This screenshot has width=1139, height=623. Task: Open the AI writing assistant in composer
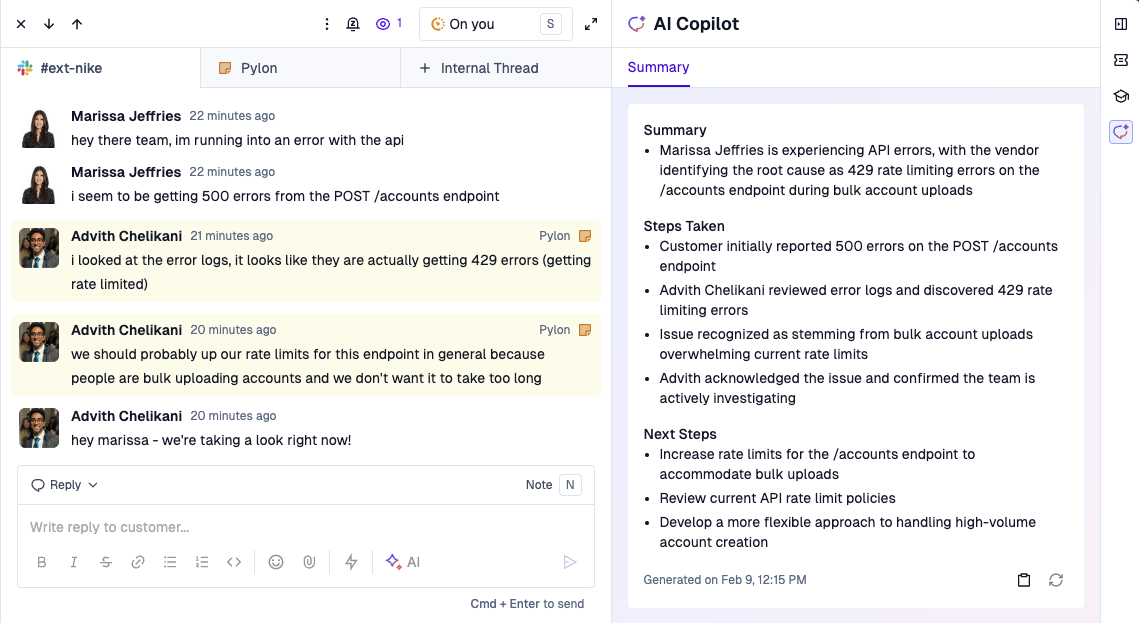coord(403,562)
